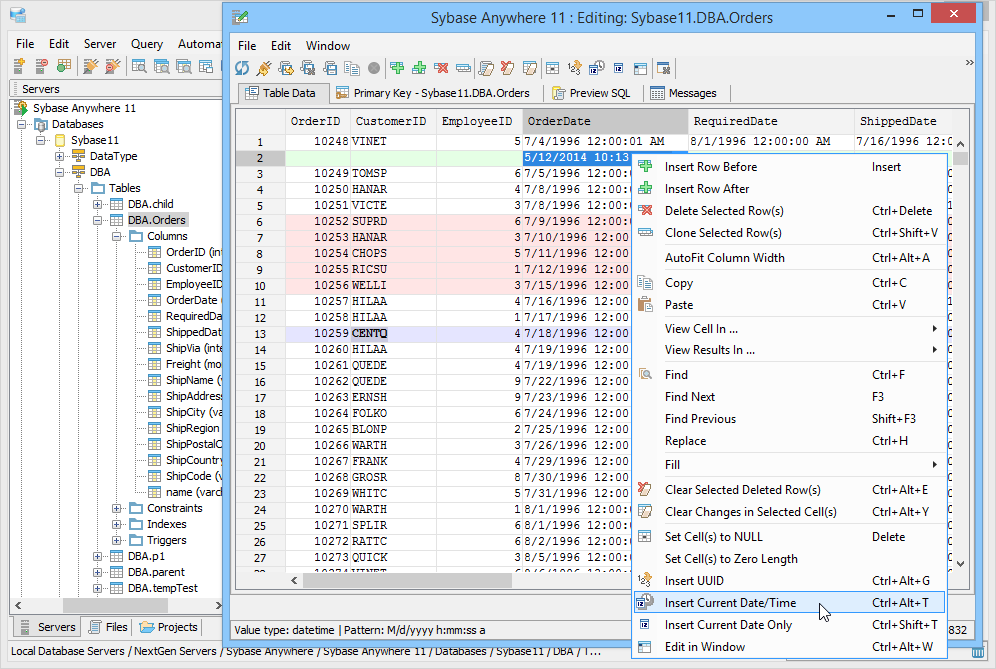This screenshot has width=996, height=669.
Task: Switch to the Files bottom tab
Action: pos(108,627)
